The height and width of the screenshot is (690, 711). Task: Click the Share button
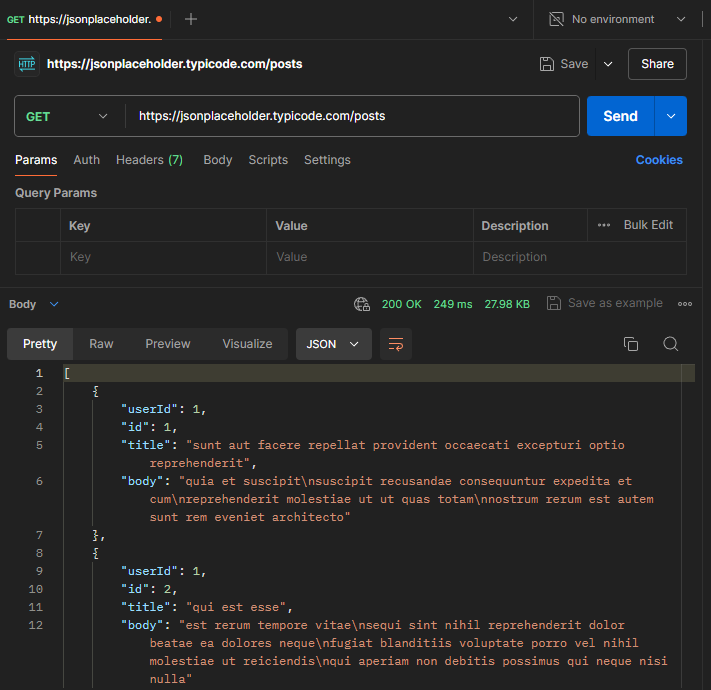pyautogui.click(x=657, y=64)
